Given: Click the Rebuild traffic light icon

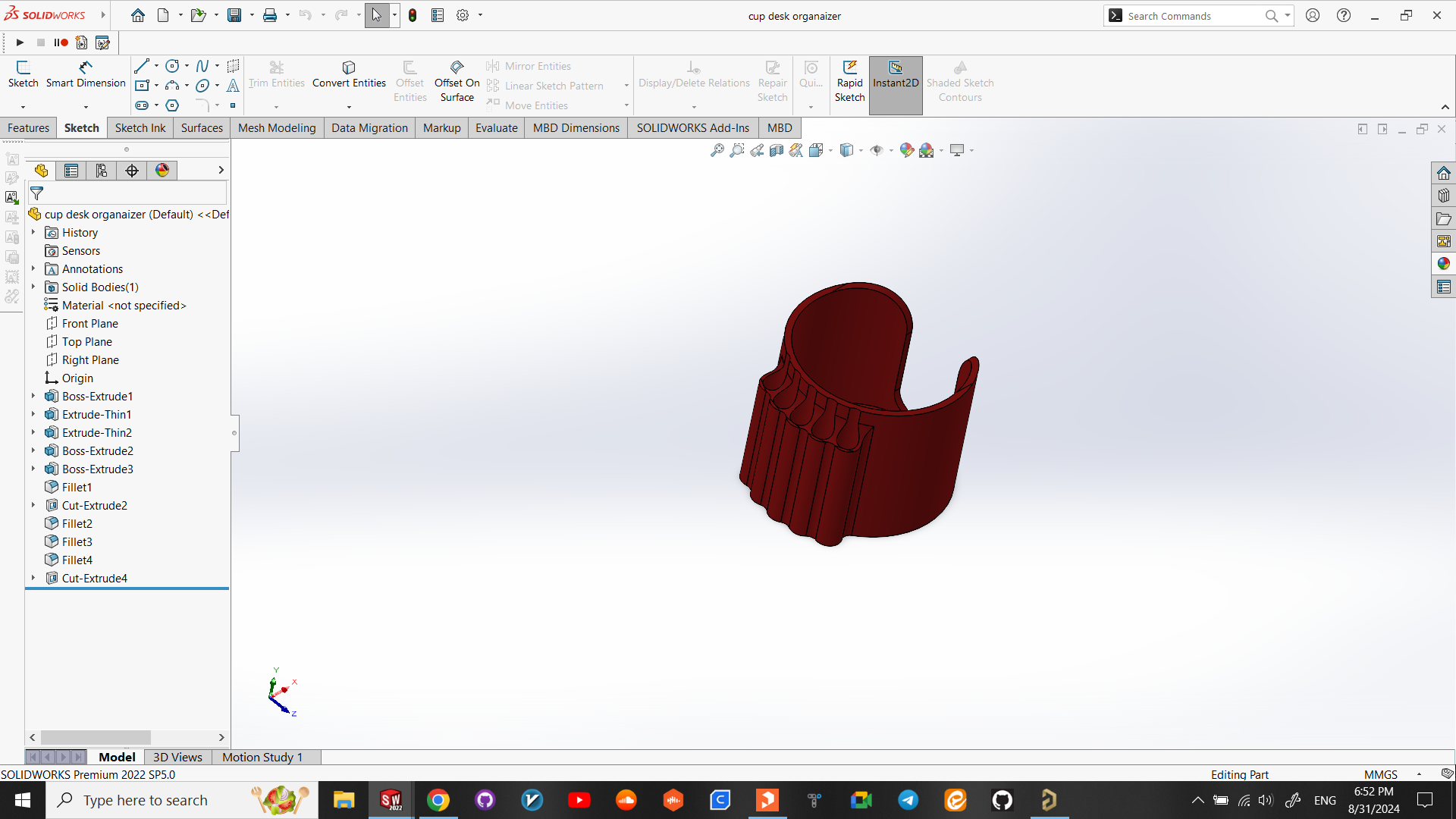Looking at the screenshot, I should point(413,15).
